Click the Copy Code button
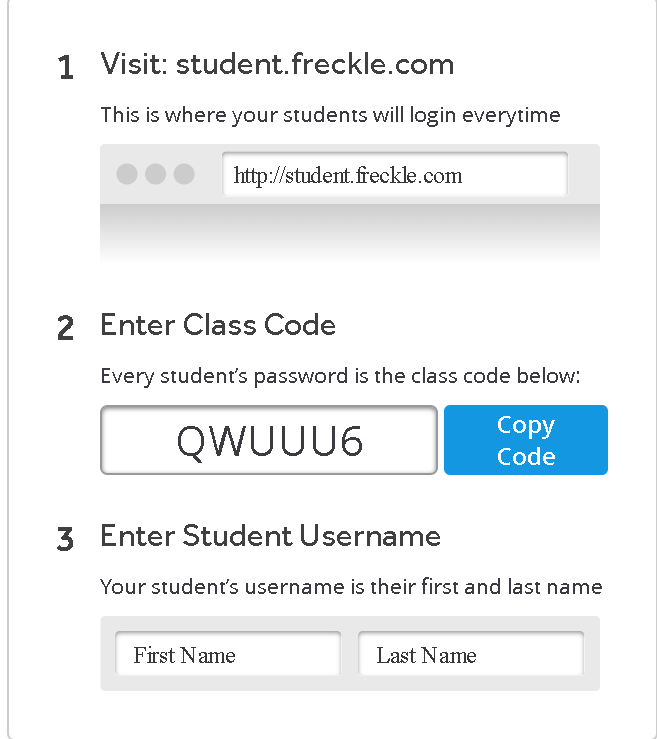657x739 pixels. 526,440
